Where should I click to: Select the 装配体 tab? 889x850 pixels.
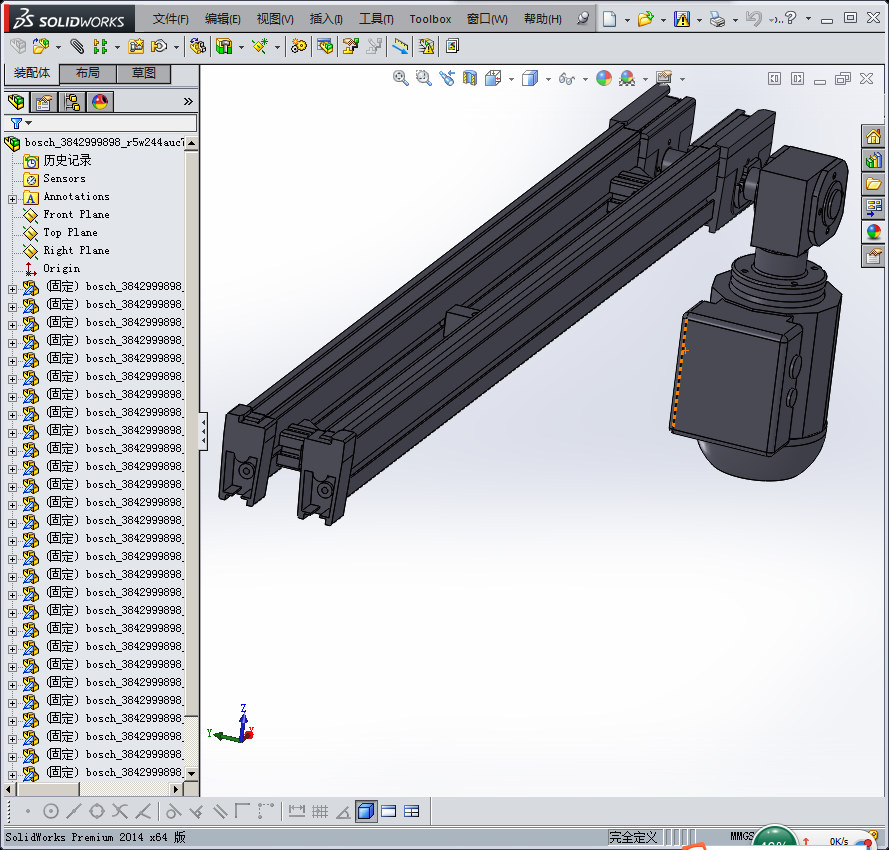[x=32, y=73]
